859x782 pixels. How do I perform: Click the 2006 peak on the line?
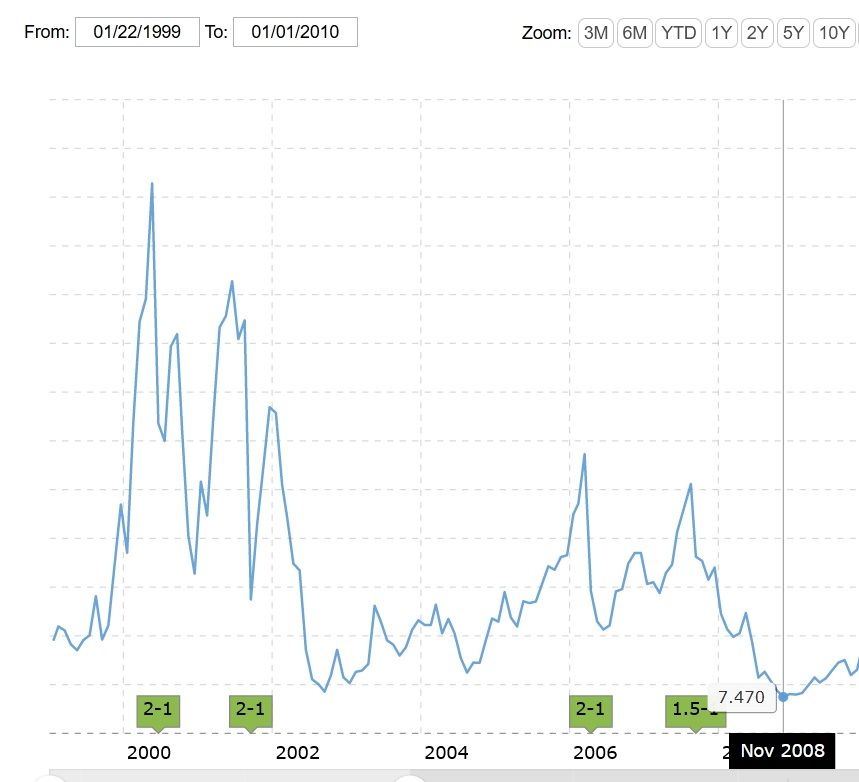pos(585,454)
